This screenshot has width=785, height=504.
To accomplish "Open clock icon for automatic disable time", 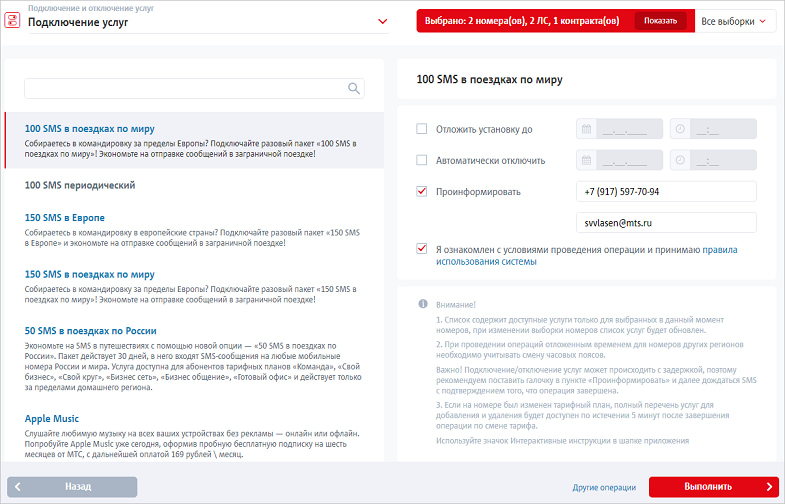I will pos(680,160).
